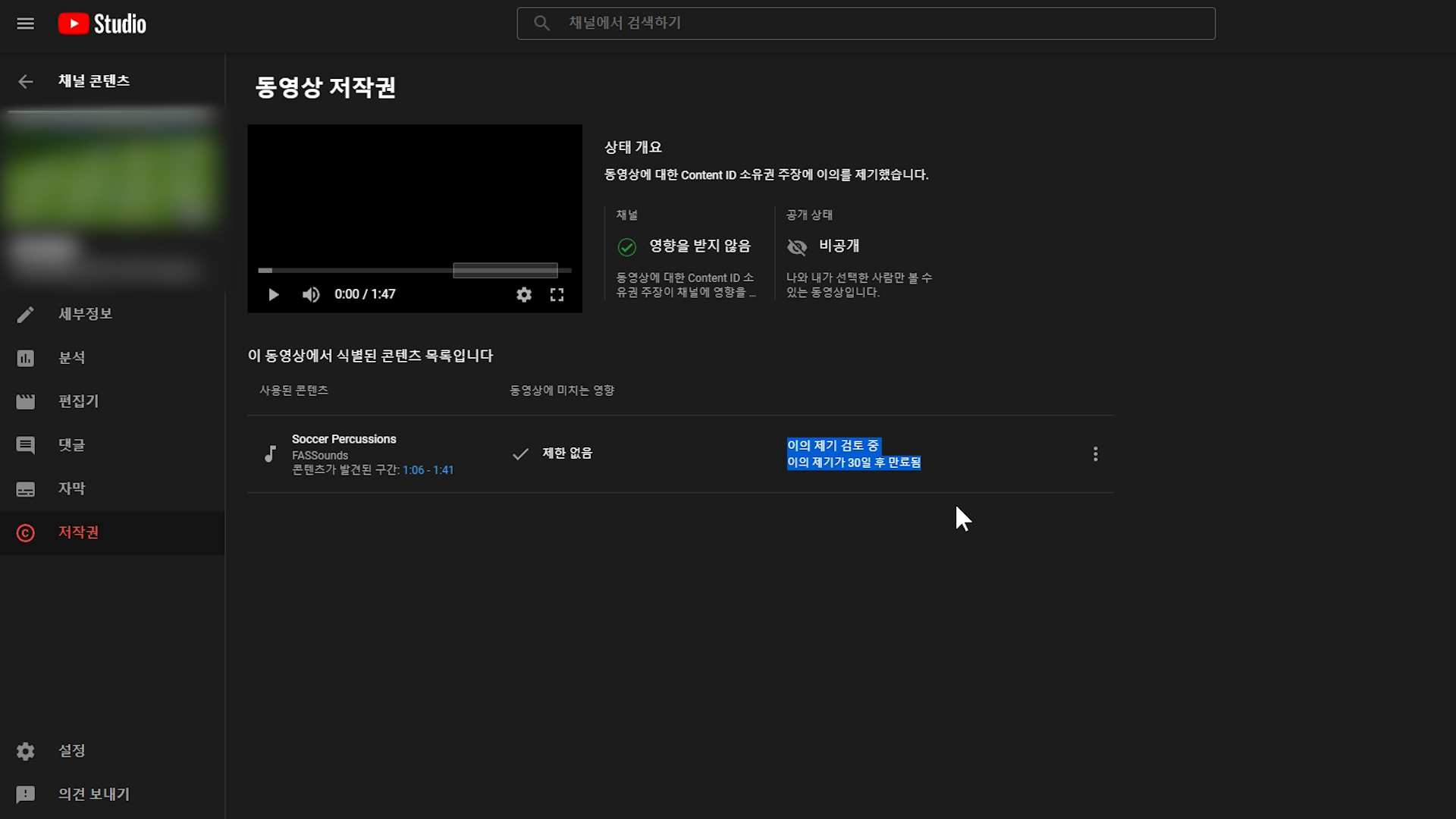Image resolution: width=1456 pixels, height=819 pixels.
Task: Click the blurred video thumbnail in sidebar
Action: (x=111, y=171)
